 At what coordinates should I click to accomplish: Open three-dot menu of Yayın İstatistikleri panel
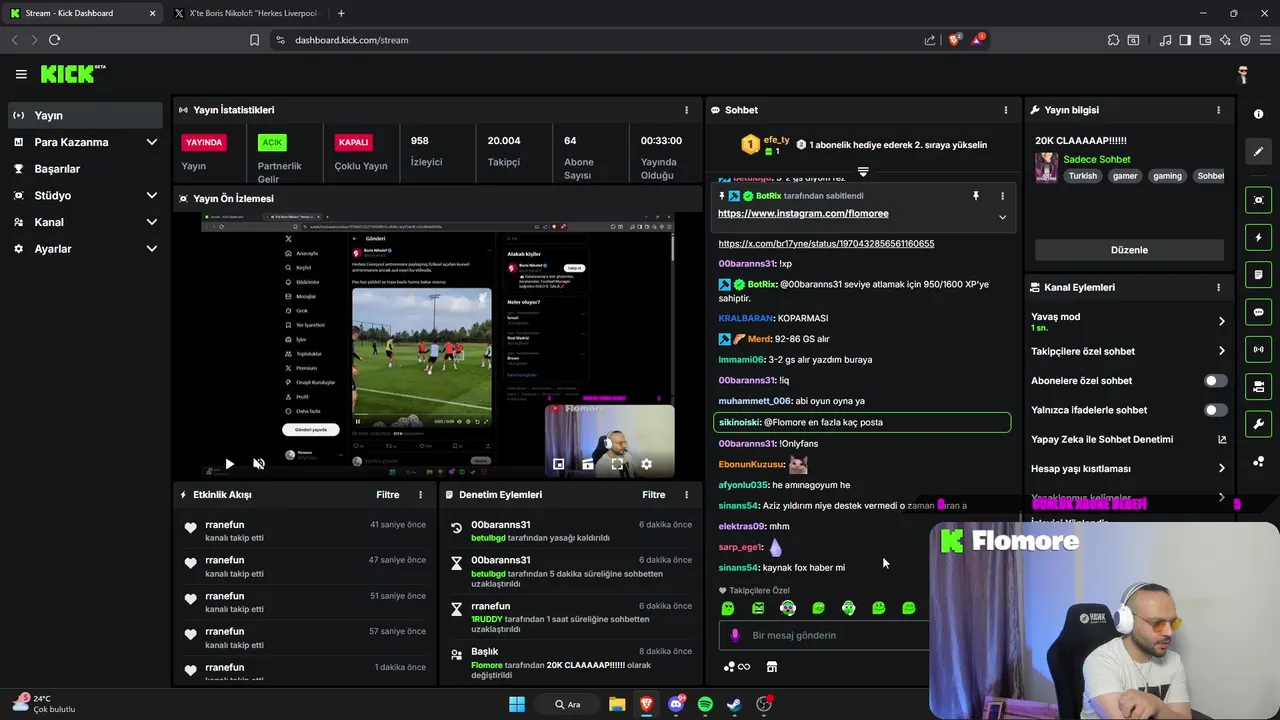coord(686,110)
